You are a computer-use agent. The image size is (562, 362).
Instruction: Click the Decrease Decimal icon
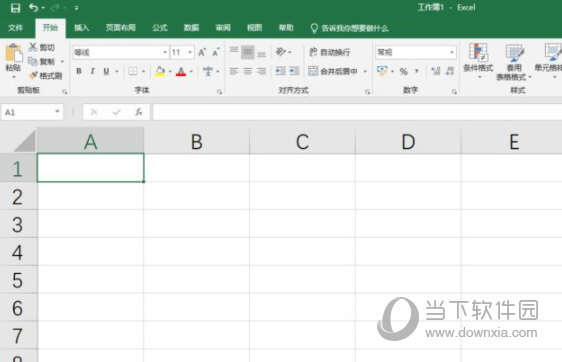click(450, 71)
